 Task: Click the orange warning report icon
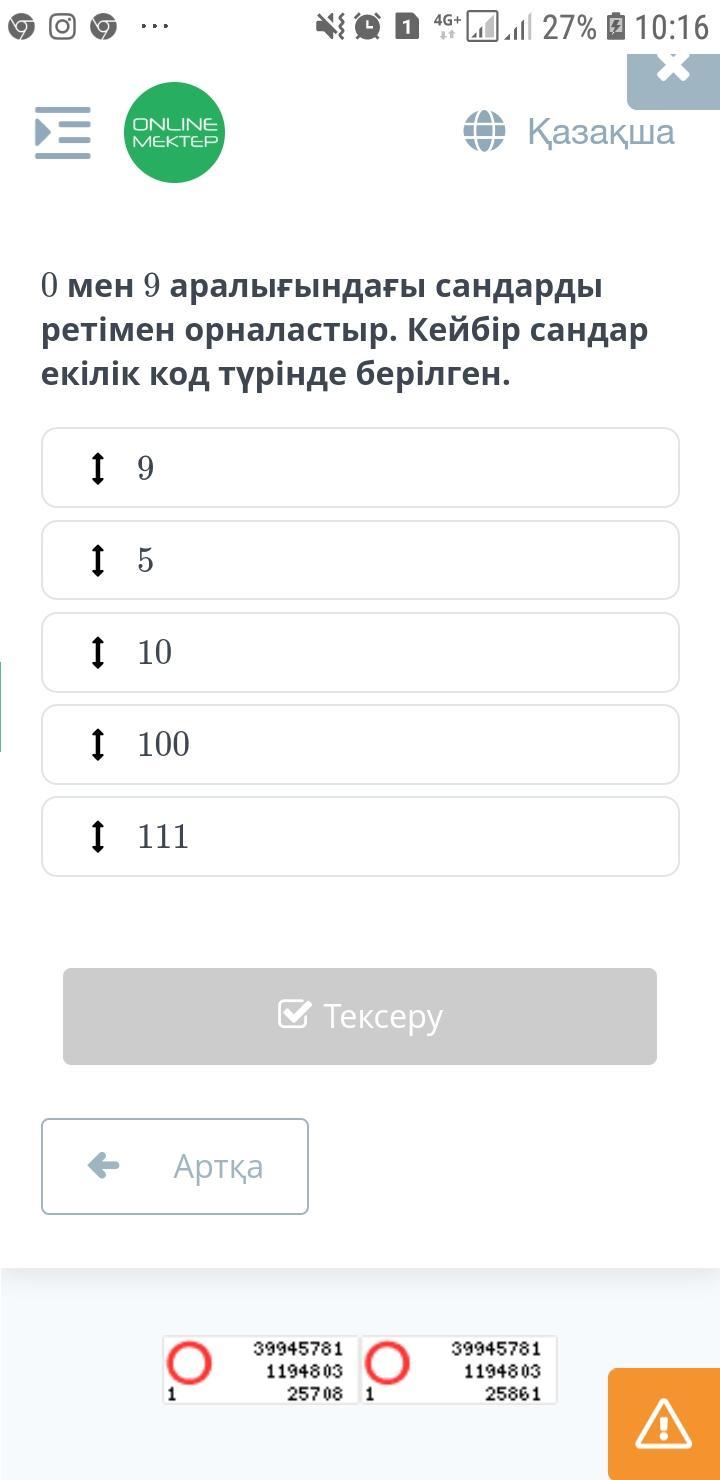point(663,1423)
